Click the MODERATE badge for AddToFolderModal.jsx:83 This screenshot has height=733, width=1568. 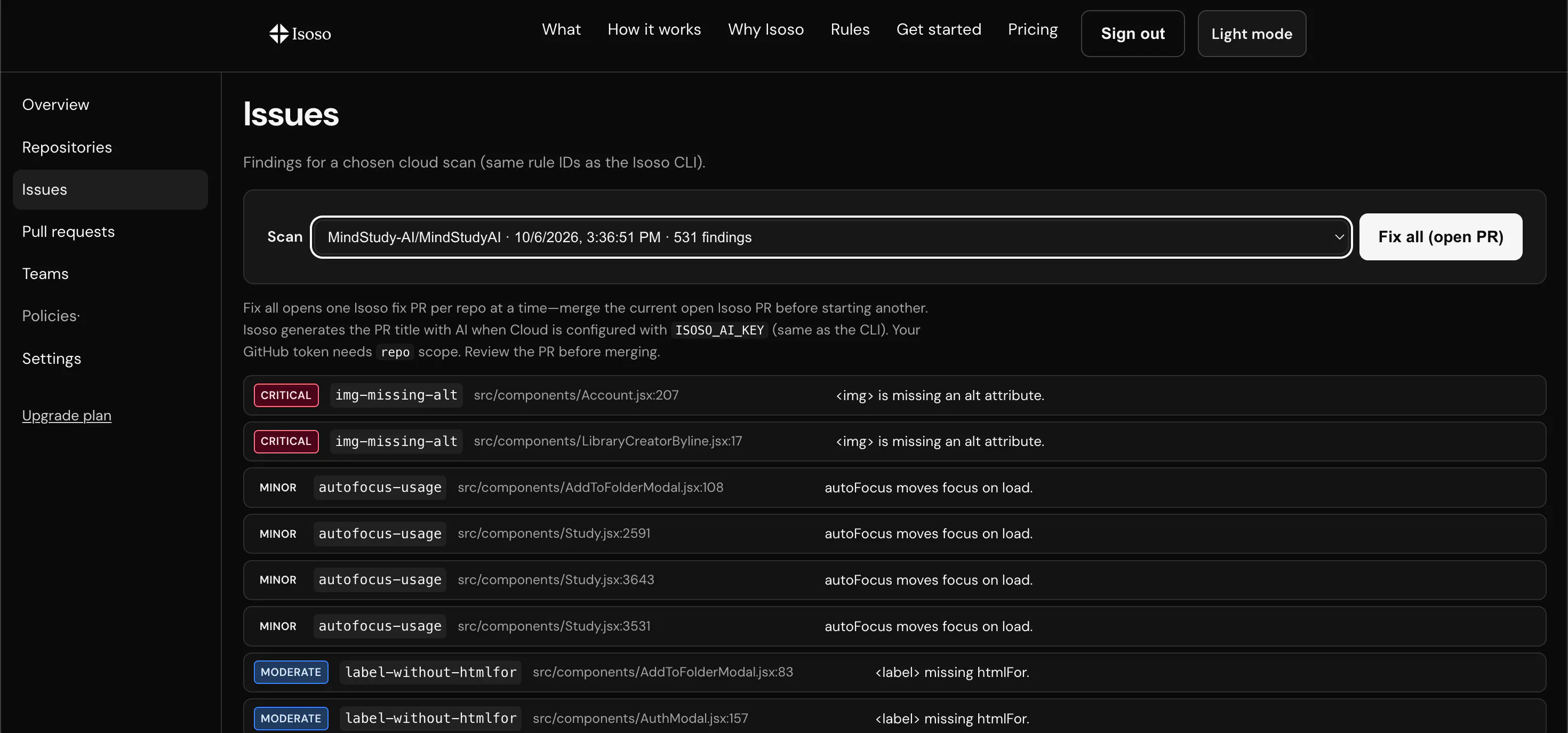(291, 672)
